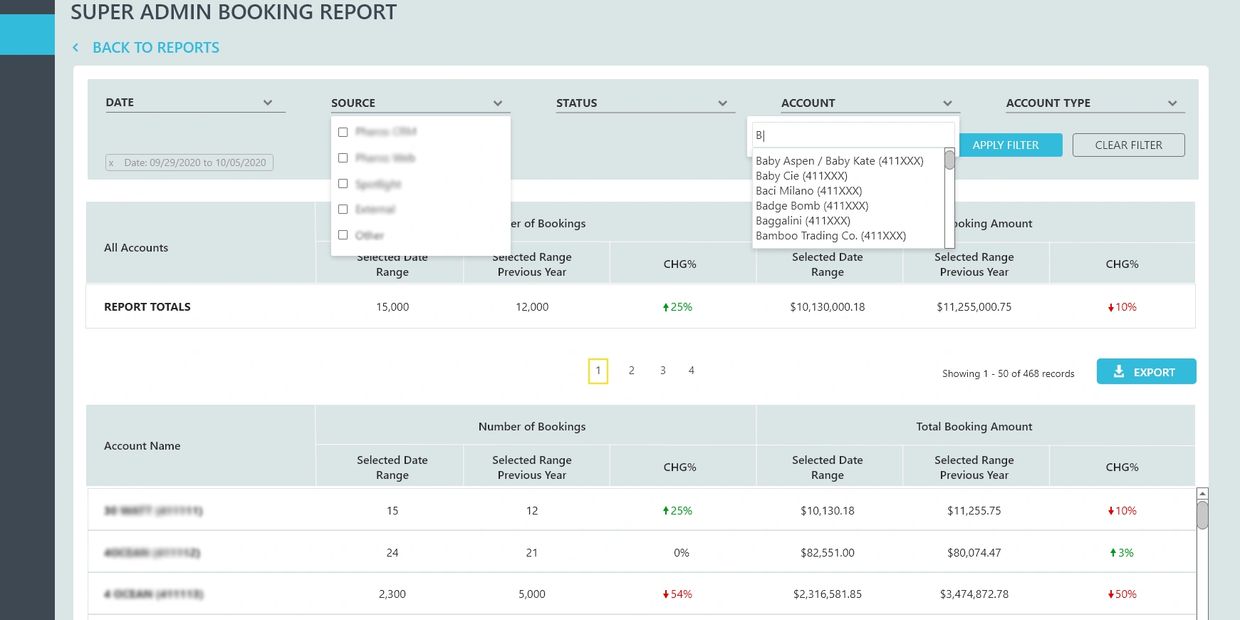The image size is (1240, 620).
Task: Enable the first source option, Pharos CRM
Action: (343, 132)
